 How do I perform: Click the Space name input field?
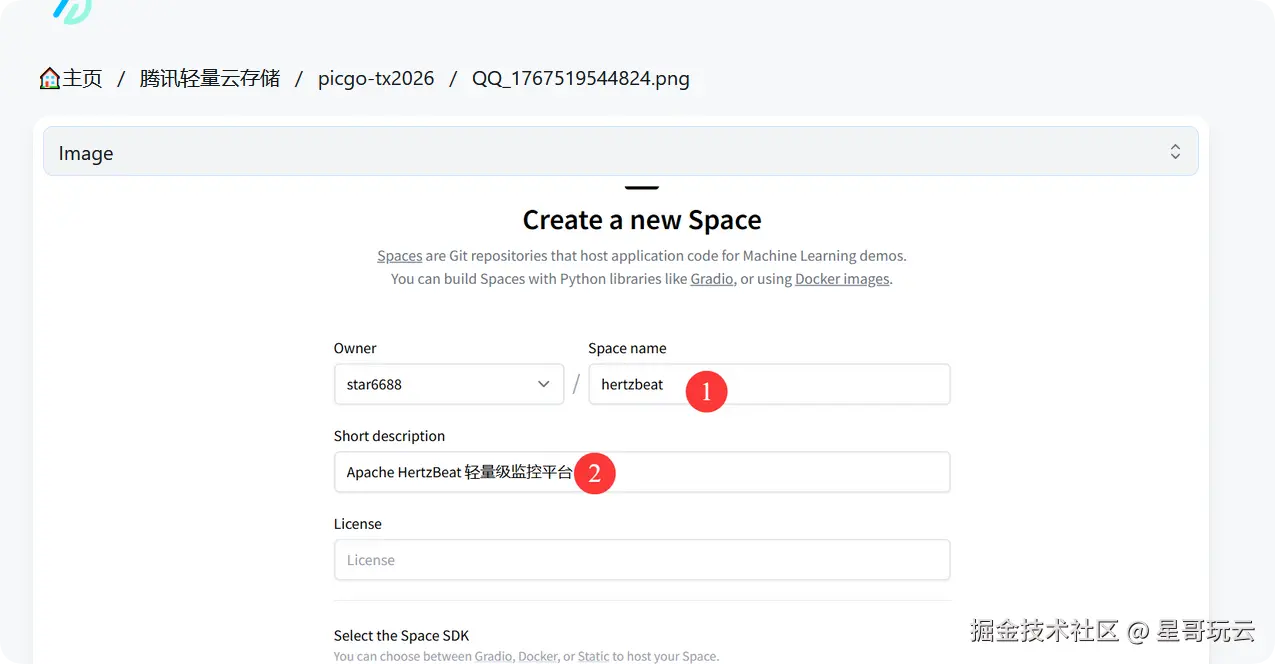(x=769, y=384)
